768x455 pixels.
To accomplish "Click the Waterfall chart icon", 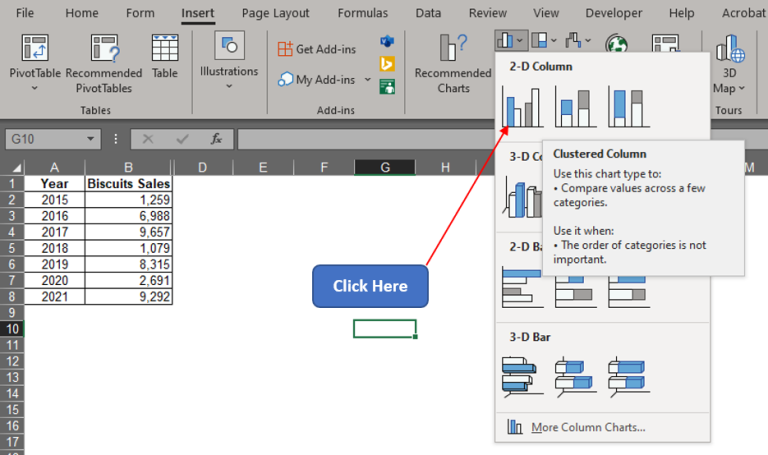I will [x=574, y=41].
